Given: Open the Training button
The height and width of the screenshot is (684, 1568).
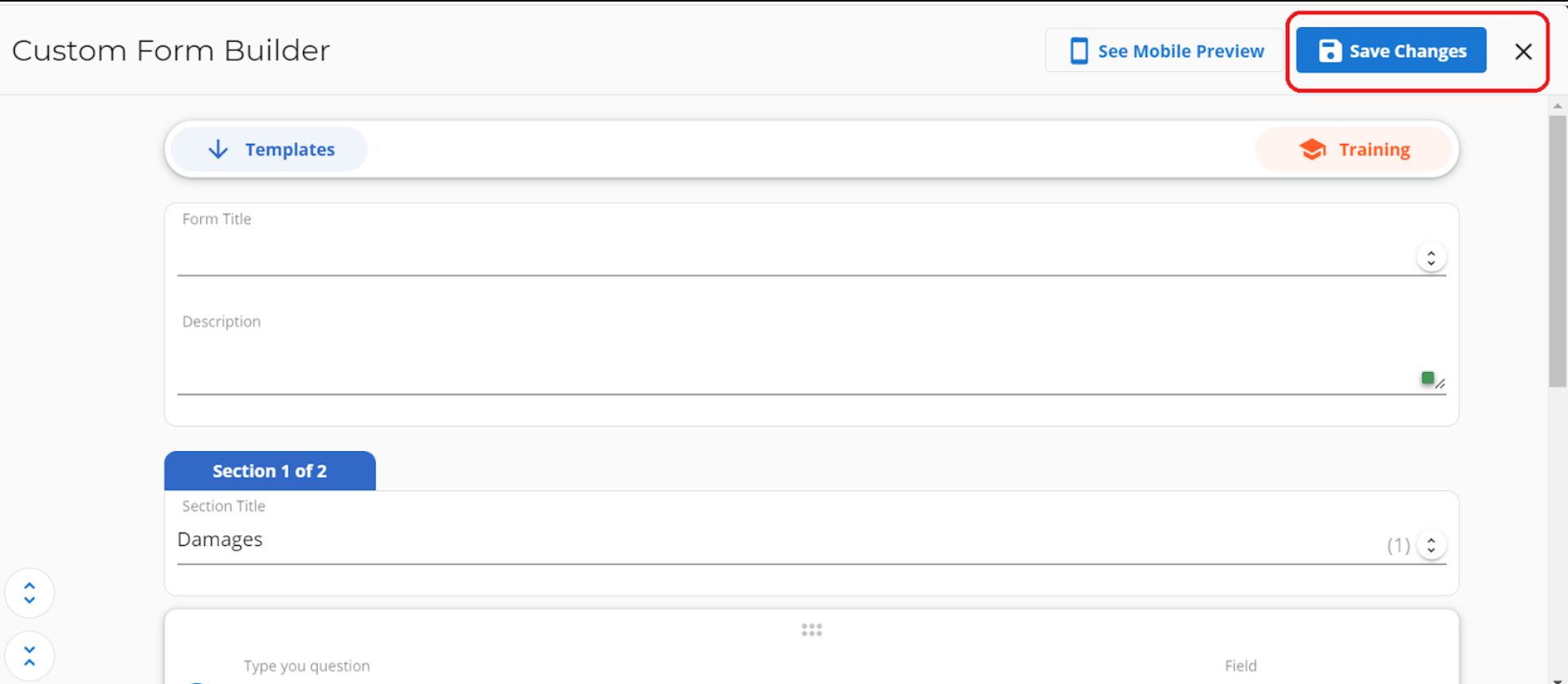Looking at the screenshot, I should (x=1354, y=150).
